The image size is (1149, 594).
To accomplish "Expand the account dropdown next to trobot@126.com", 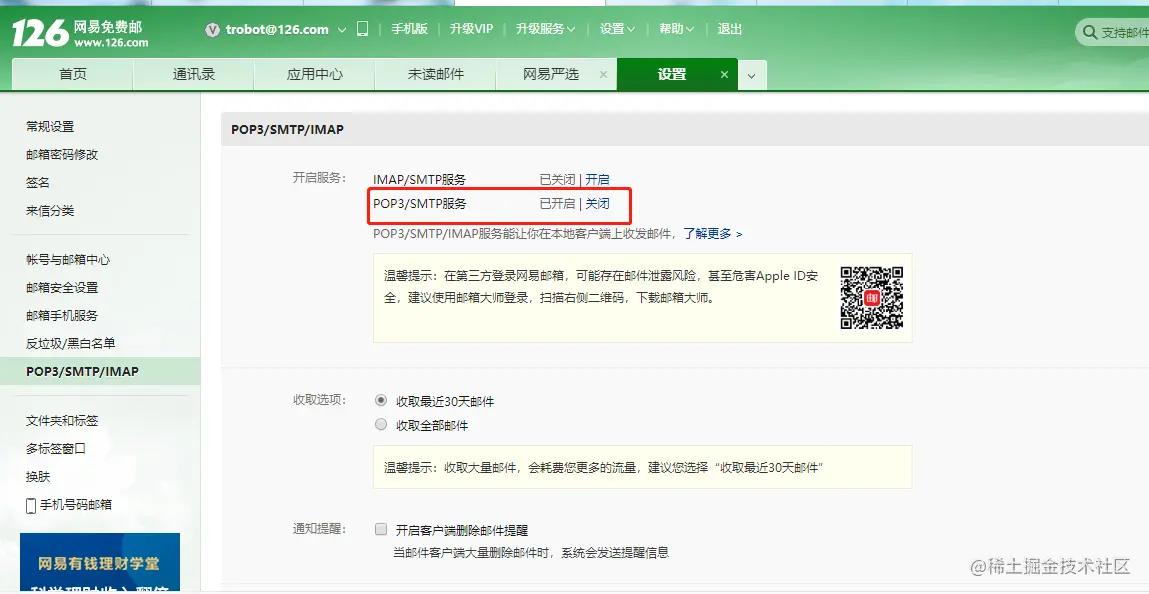I will [x=342, y=30].
